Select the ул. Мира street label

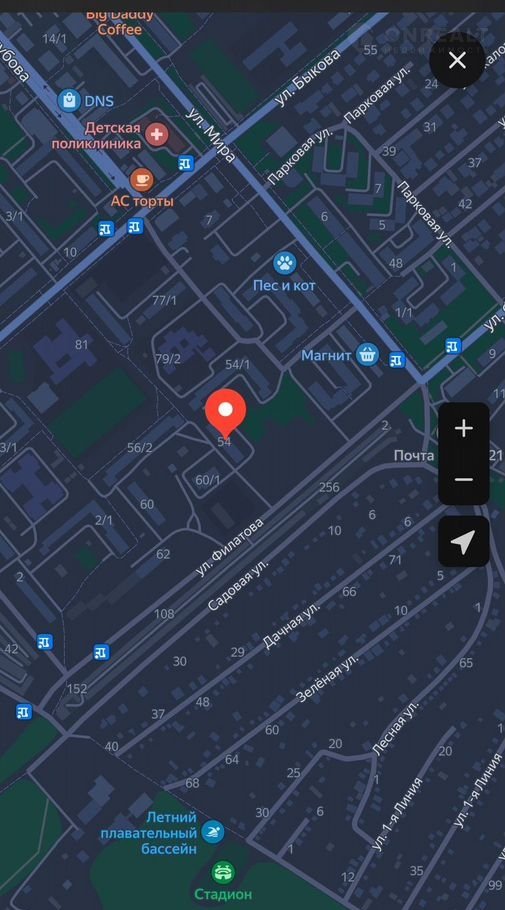click(x=211, y=136)
